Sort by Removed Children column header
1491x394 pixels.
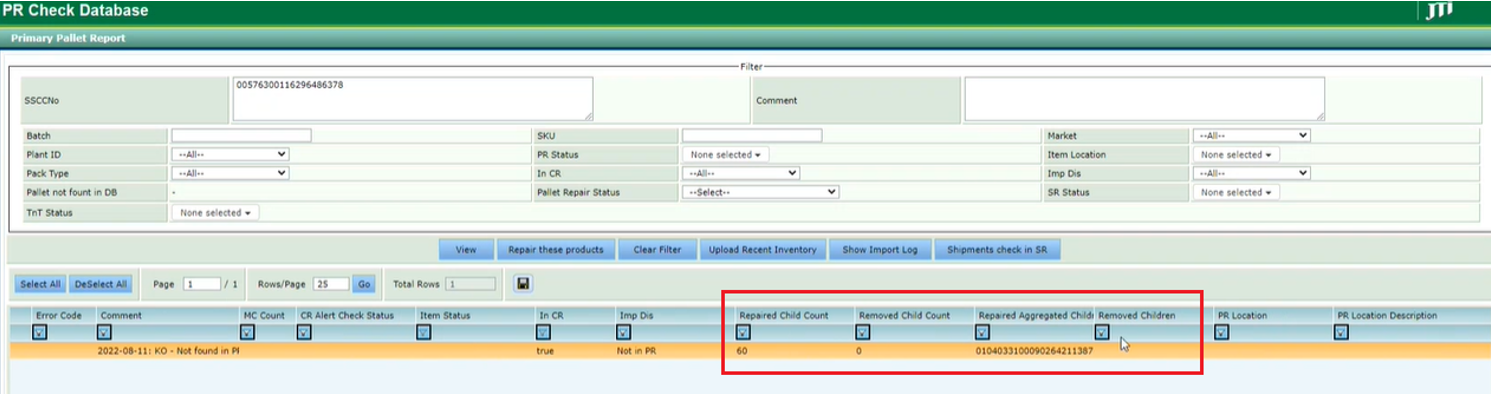(x=1136, y=315)
